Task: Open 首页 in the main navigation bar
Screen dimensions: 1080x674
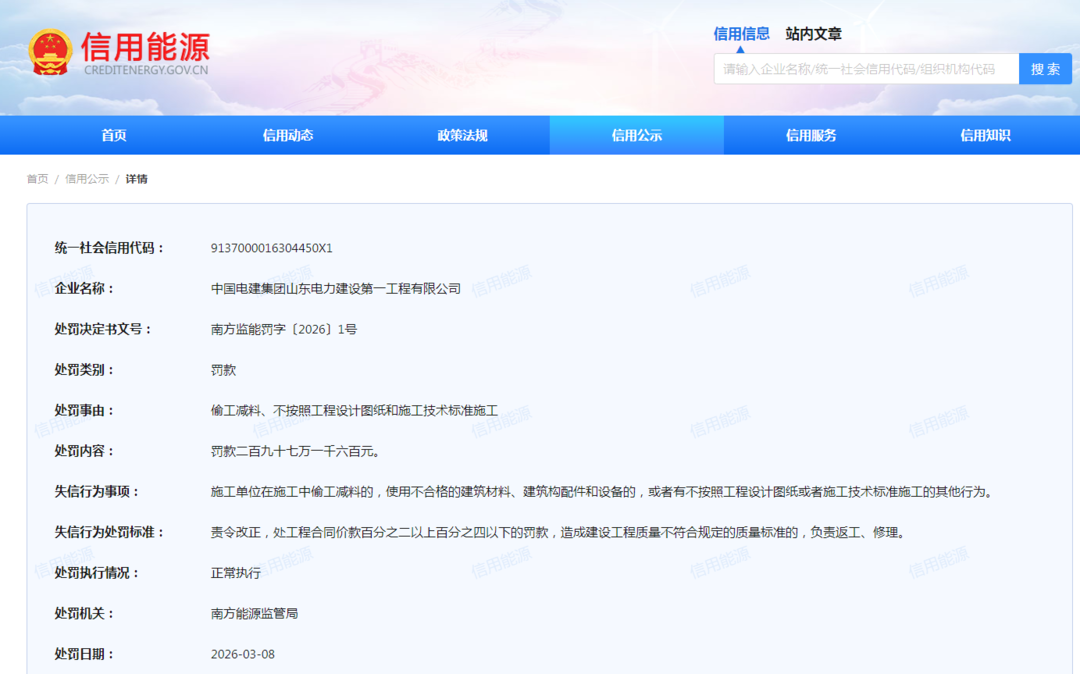Action: coord(114,136)
